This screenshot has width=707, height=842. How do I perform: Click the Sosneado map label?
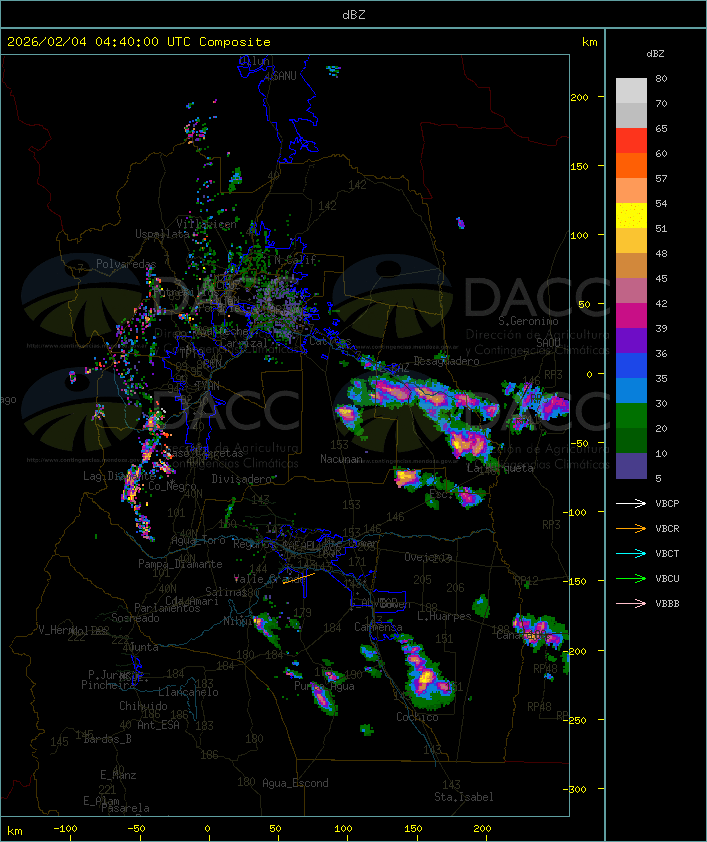point(135,618)
